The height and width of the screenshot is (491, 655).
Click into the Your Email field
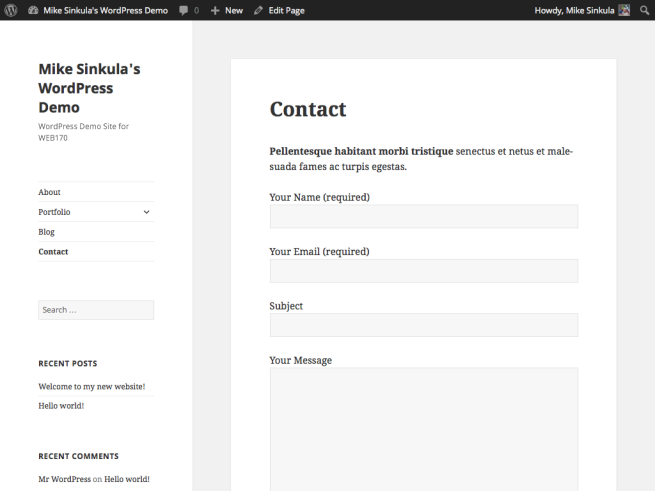pyautogui.click(x=424, y=271)
